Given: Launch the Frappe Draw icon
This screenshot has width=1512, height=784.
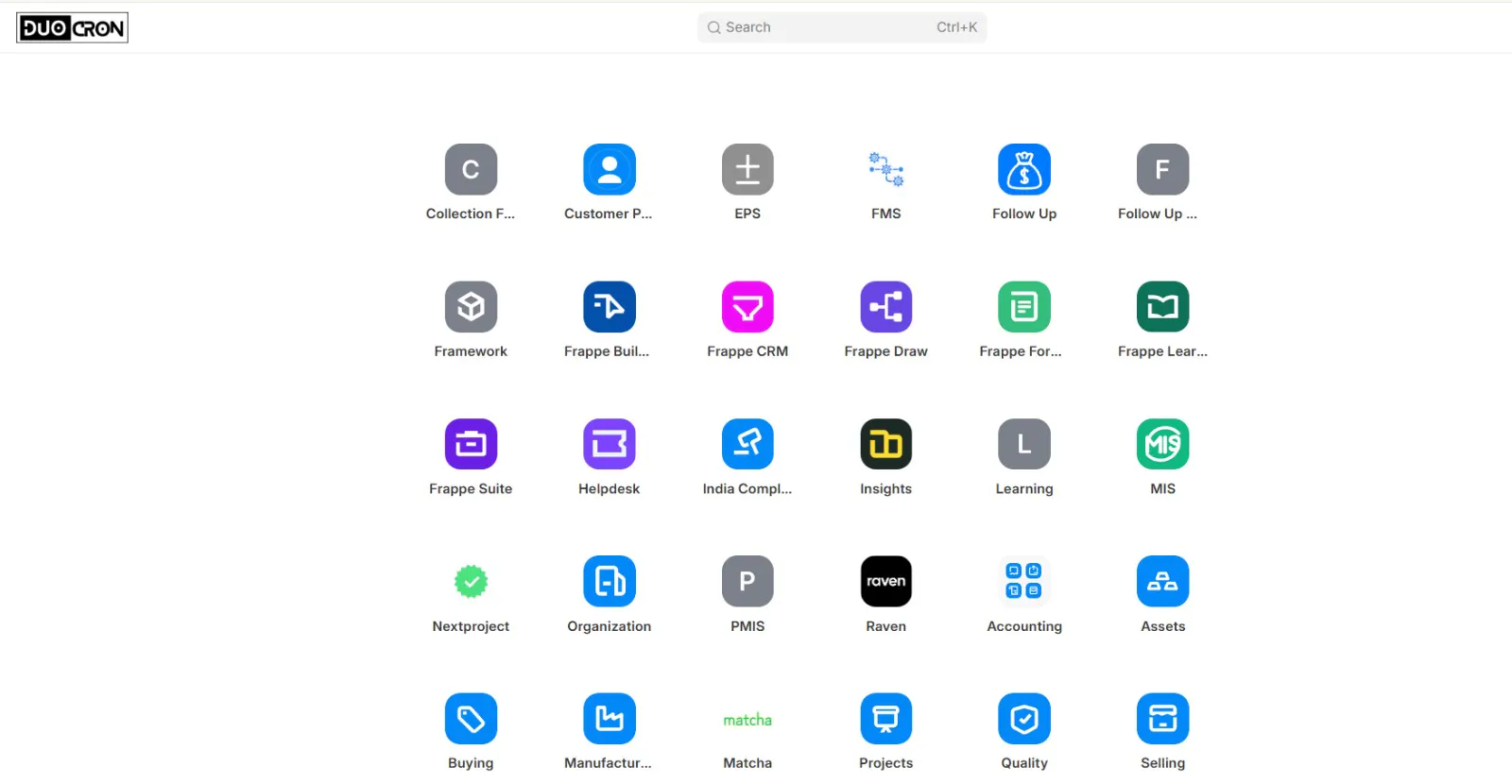Looking at the screenshot, I should tap(886, 307).
